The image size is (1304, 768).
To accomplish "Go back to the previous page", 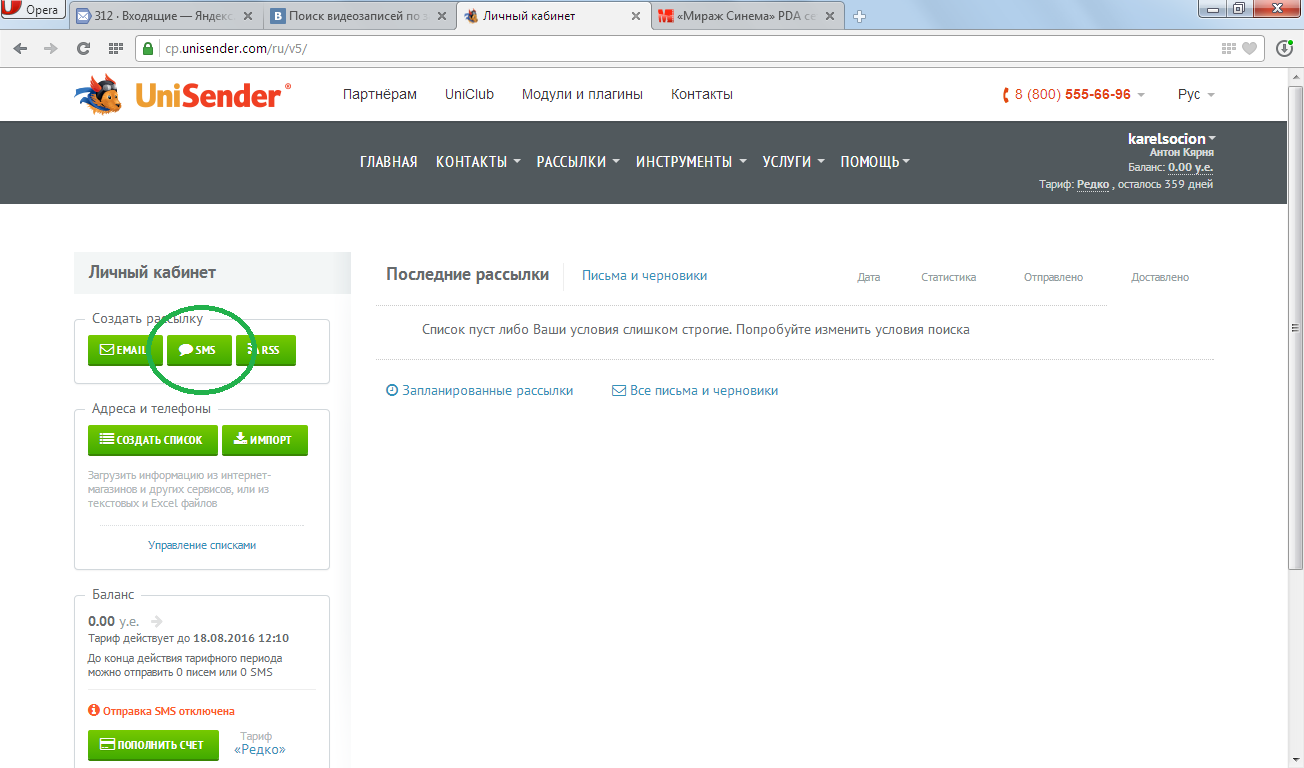I will [x=21, y=48].
